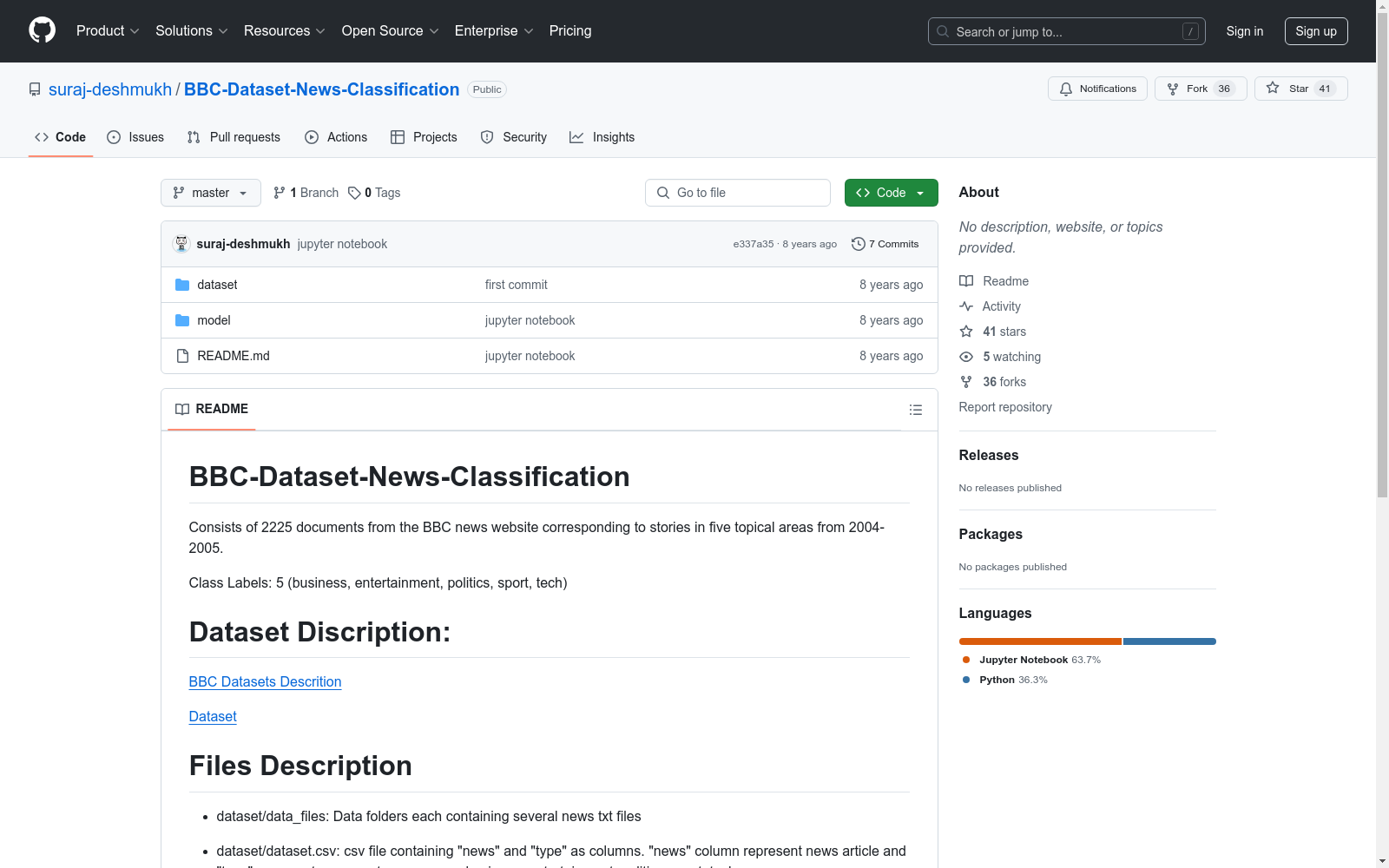Click the suraj-deshmukh avatar in commit row
Image resolution: width=1389 pixels, height=868 pixels.
click(181, 244)
